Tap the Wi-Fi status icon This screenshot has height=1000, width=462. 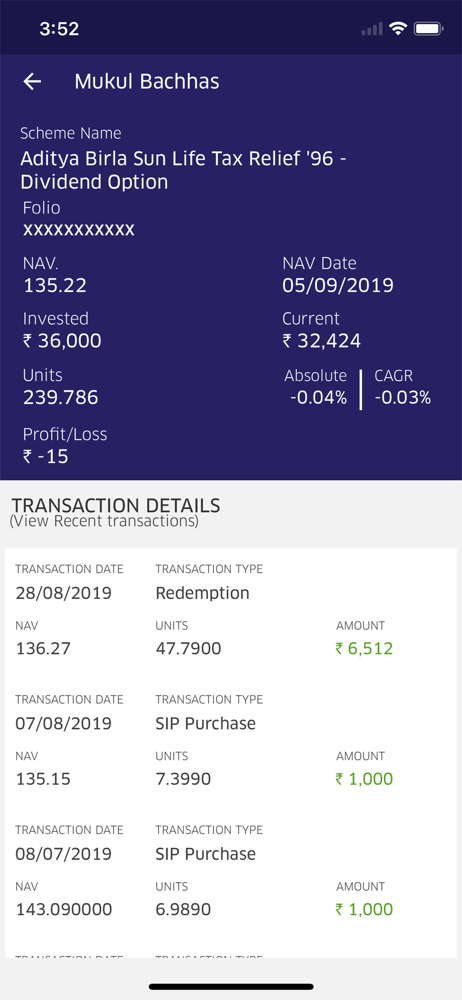tap(399, 29)
